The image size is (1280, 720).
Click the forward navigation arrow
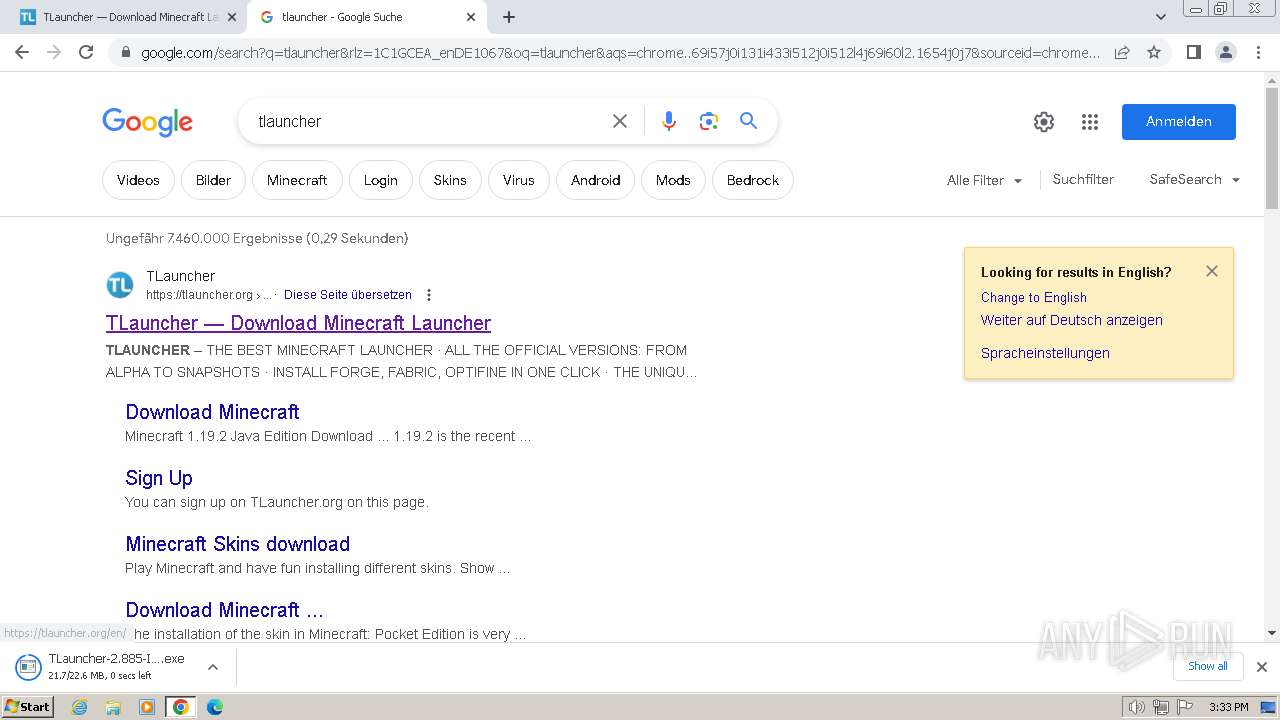[54, 52]
